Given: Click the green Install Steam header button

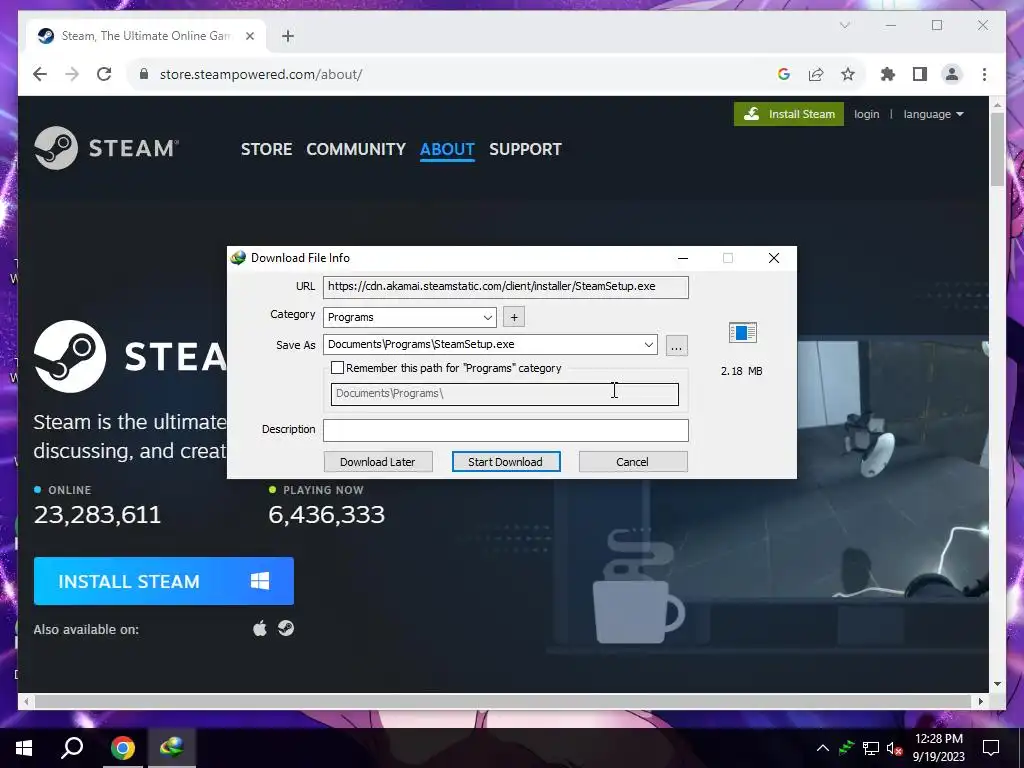Looking at the screenshot, I should [x=789, y=114].
